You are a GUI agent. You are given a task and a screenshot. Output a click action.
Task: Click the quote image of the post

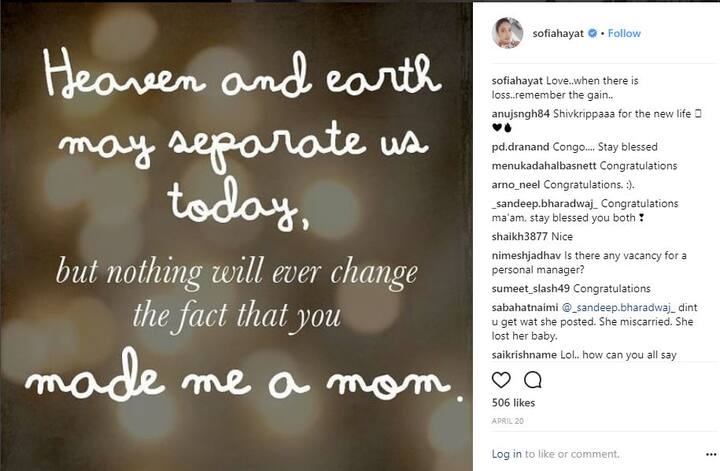(237, 236)
